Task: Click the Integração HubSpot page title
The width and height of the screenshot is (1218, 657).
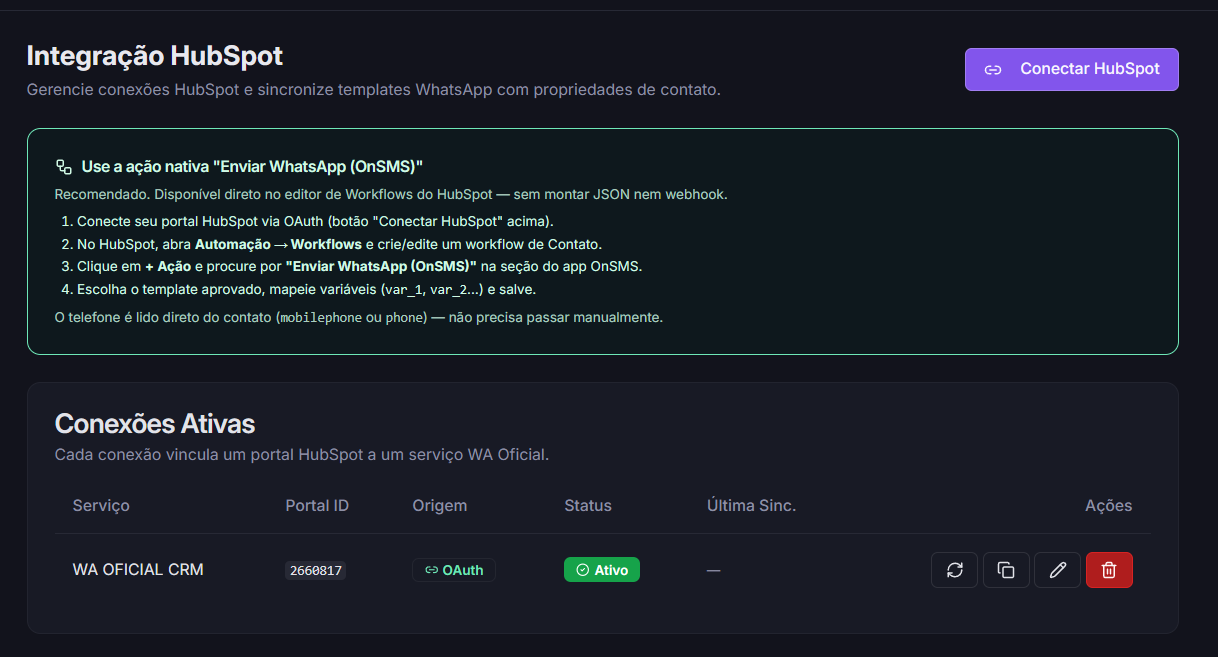Action: click(x=155, y=55)
